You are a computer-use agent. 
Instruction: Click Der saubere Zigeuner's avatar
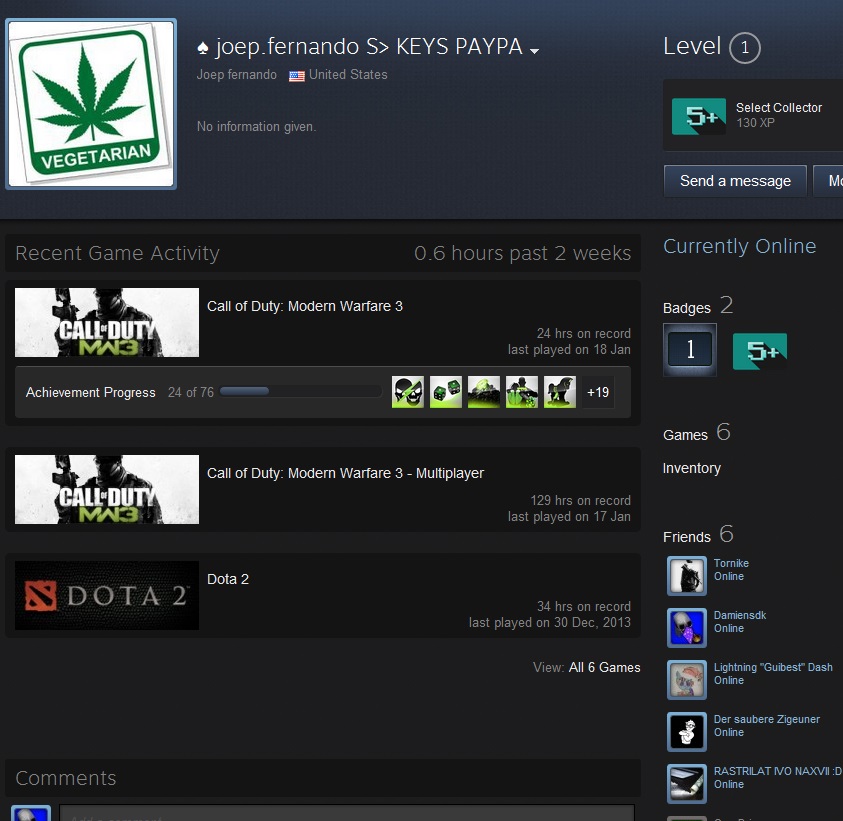click(x=686, y=732)
